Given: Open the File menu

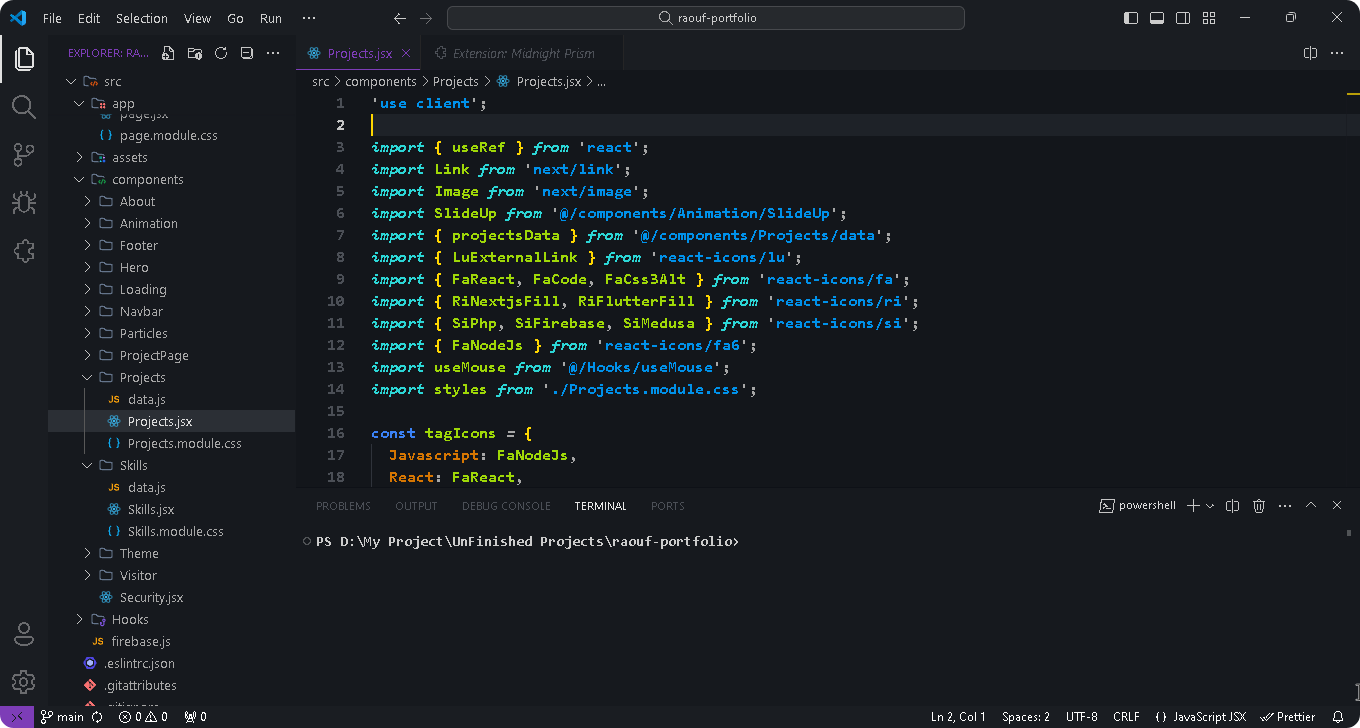Looking at the screenshot, I should pyautogui.click(x=52, y=18).
